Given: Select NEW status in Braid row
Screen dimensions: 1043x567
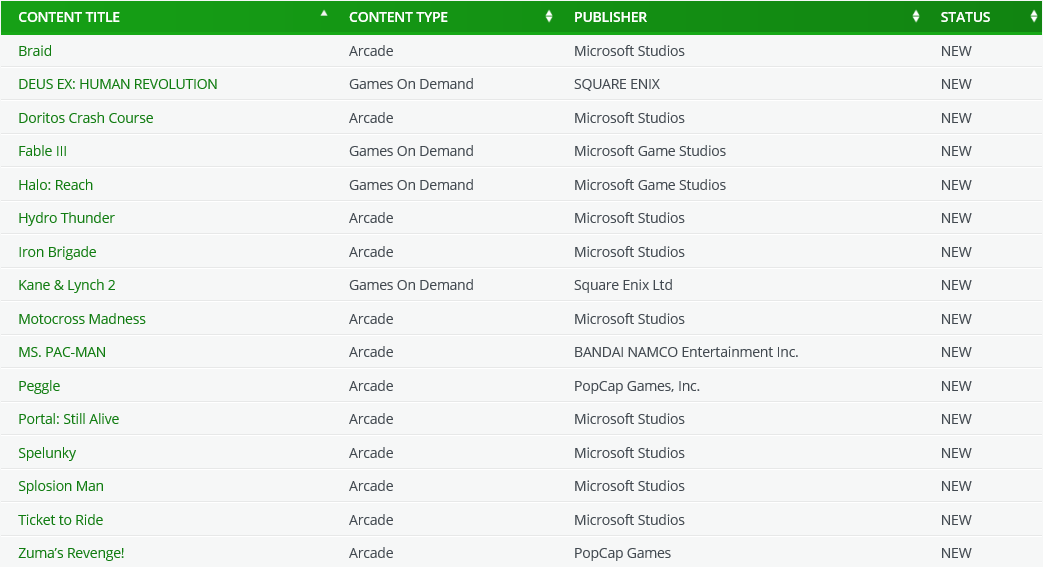Looking at the screenshot, I should (956, 51).
